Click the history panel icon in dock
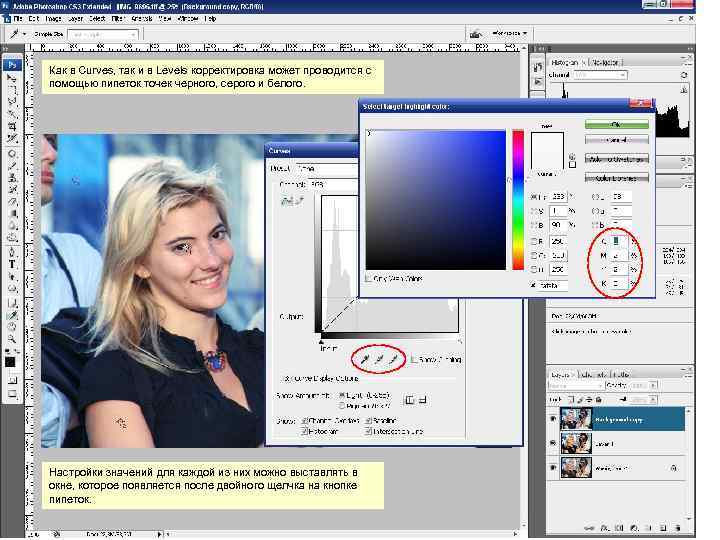720x540 pixels. 538,67
